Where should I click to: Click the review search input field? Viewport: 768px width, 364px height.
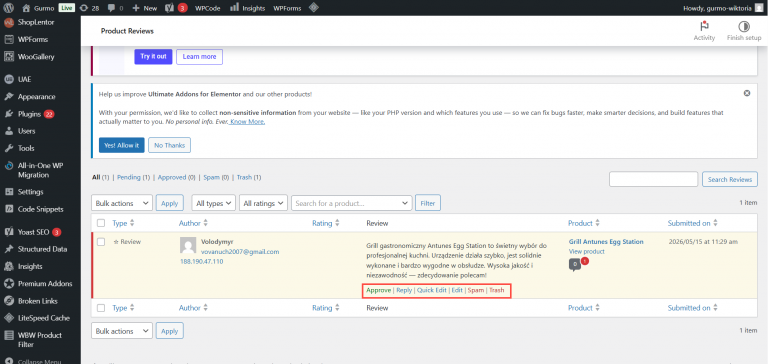pos(653,179)
